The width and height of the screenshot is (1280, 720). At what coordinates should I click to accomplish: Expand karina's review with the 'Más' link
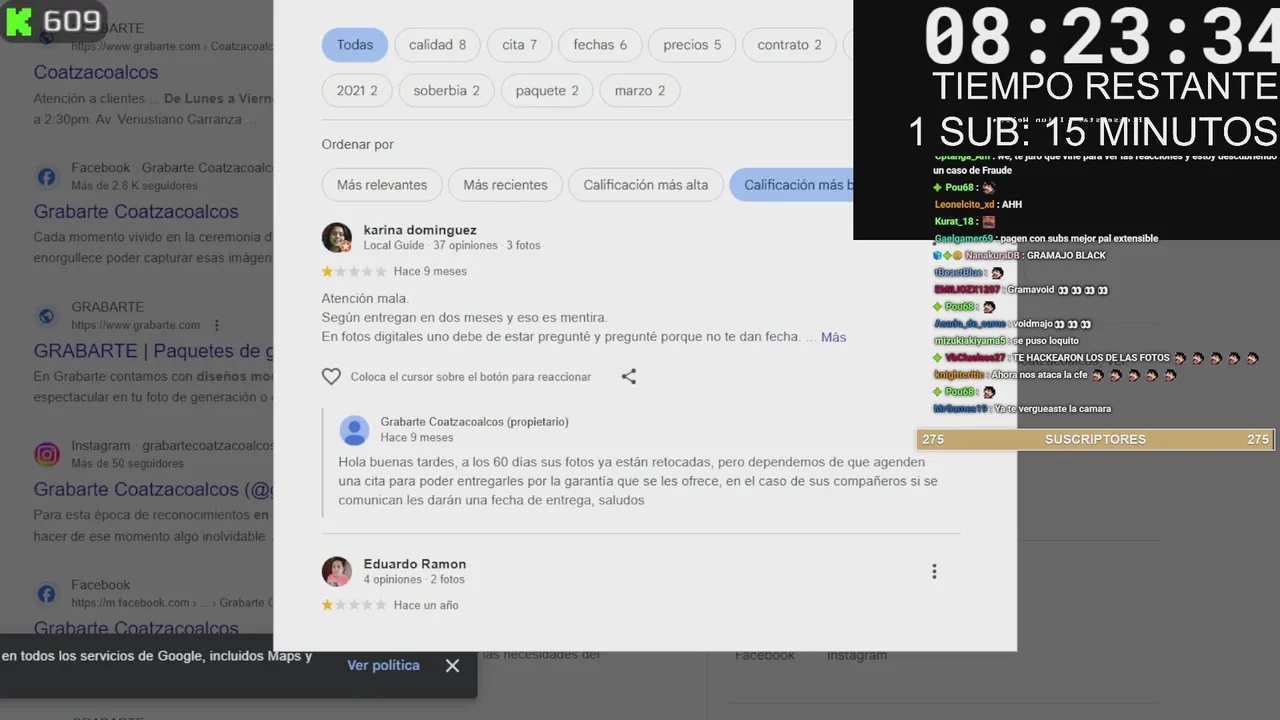[x=833, y=337]
